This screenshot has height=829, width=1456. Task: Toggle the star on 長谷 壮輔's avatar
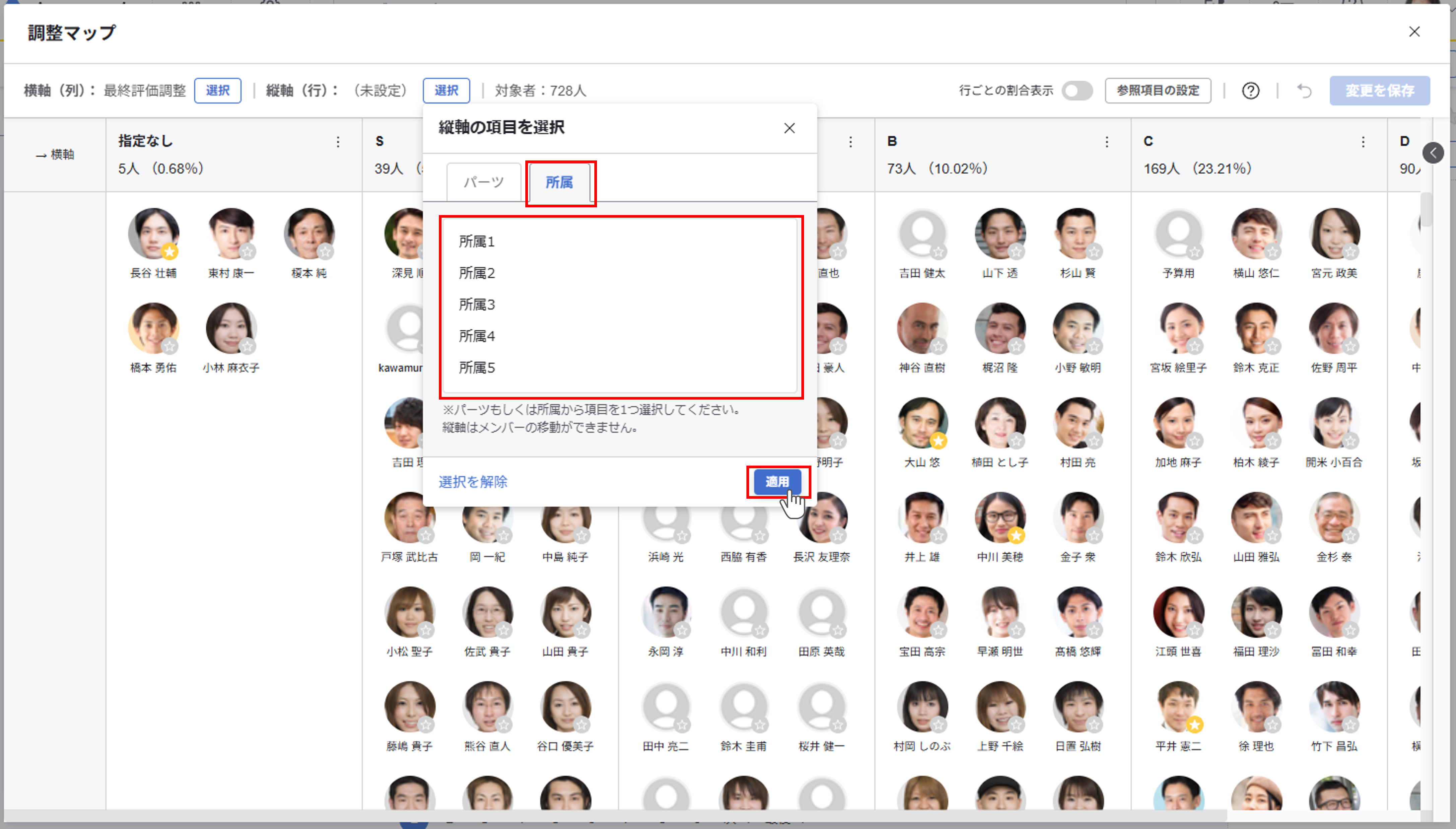click(x=169, y=251)
